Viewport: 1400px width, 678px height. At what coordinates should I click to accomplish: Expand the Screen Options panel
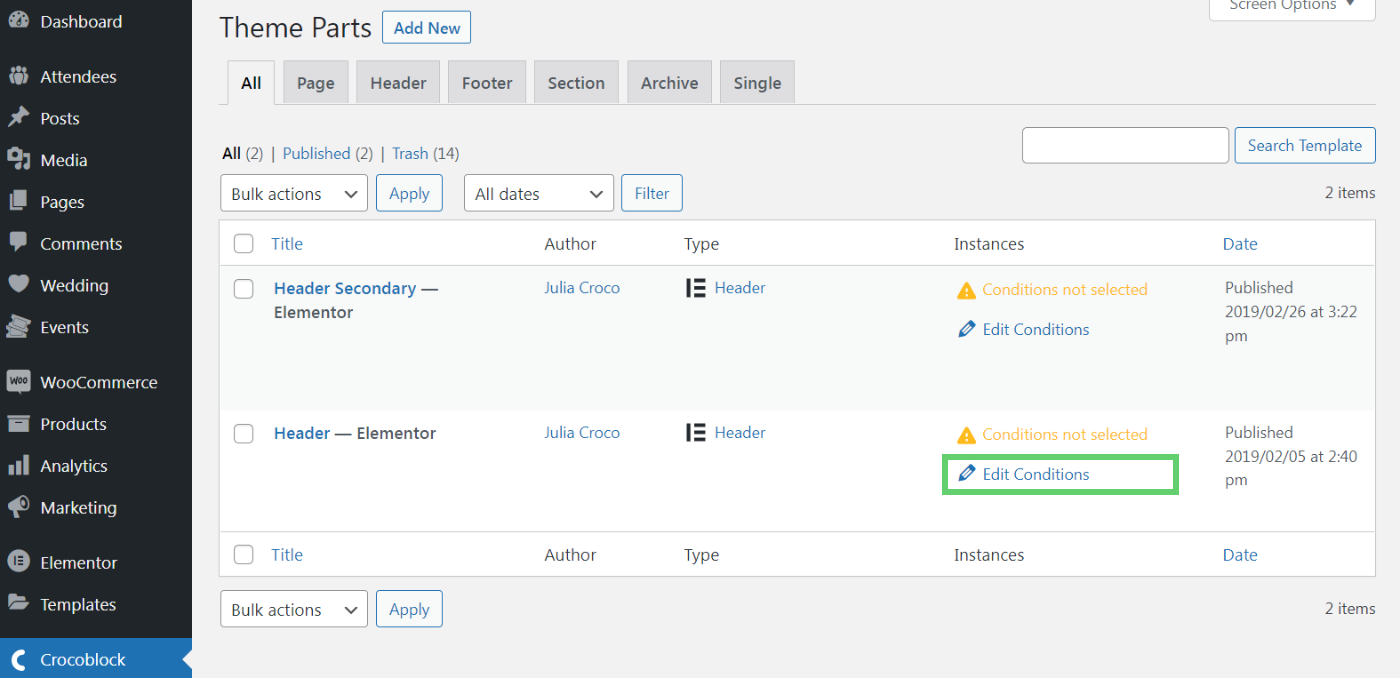click(x=1293, y=6)
